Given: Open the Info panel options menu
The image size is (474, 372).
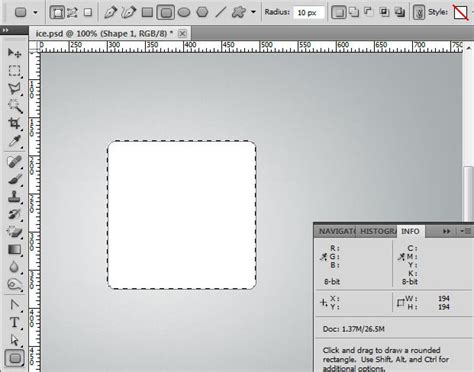Looking at the screenshot, I should click(465, 231).
